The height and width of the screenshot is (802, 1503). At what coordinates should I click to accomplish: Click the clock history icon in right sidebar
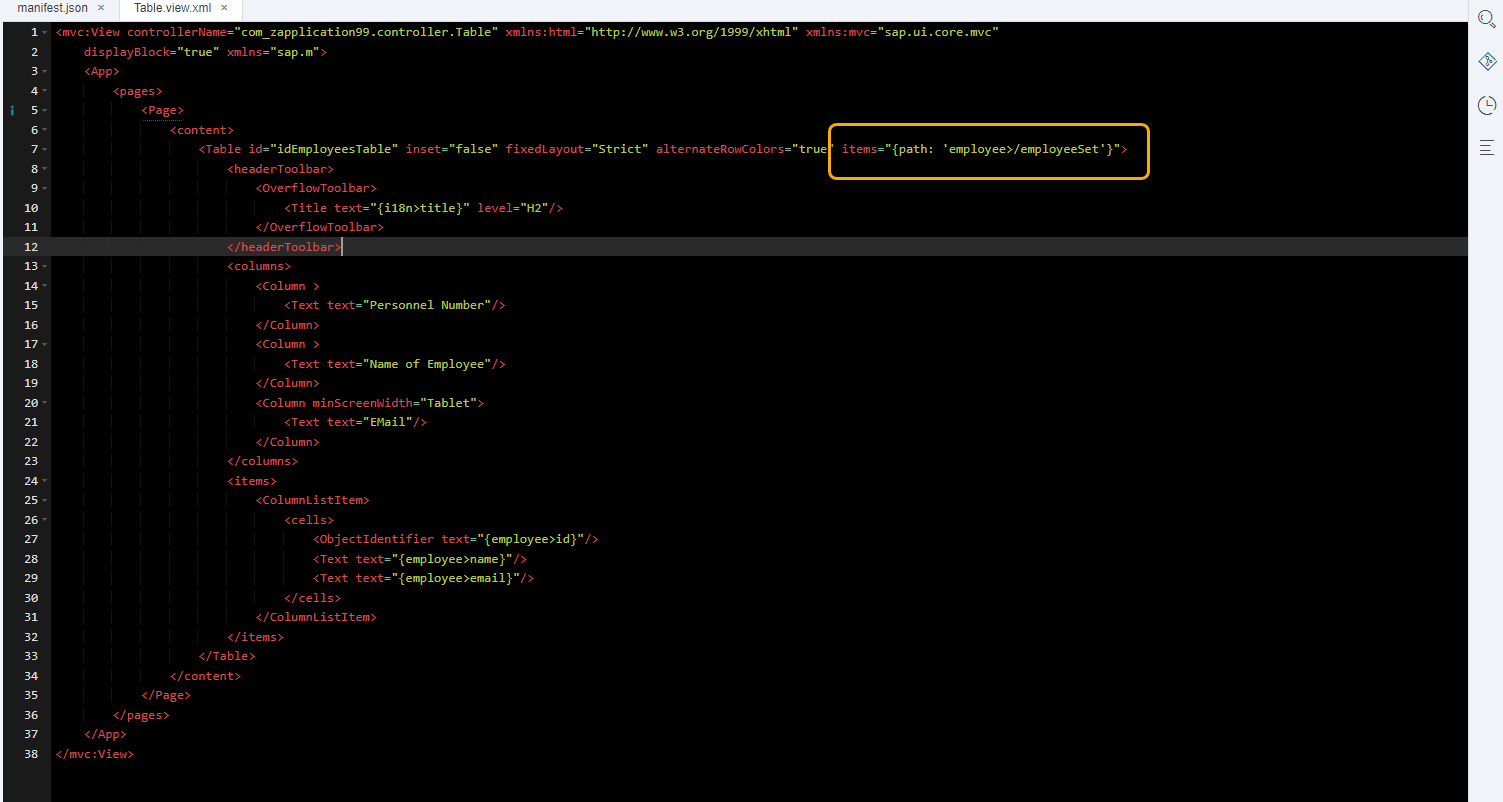[1487, 104]
